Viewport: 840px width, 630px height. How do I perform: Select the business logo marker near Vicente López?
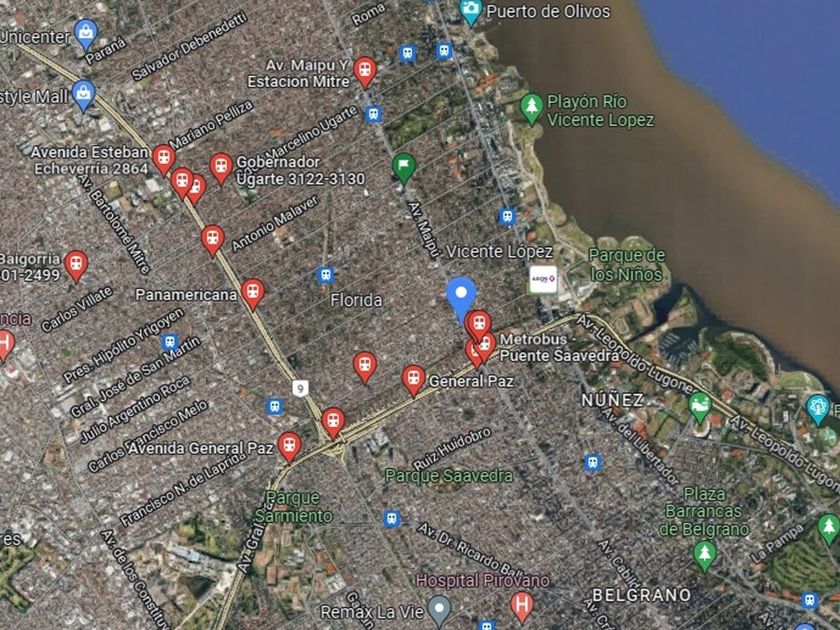tap(543, 279)
